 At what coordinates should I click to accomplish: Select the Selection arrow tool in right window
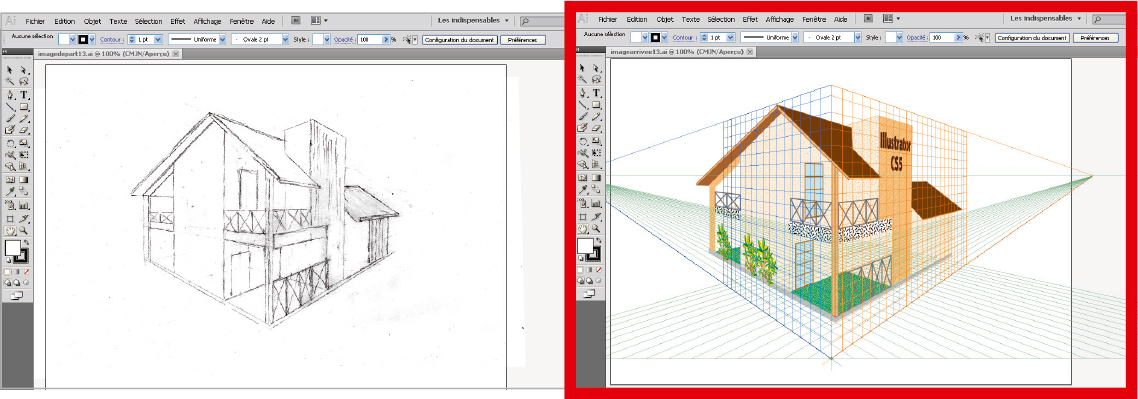pyautogui.click(x=582, y=67)
